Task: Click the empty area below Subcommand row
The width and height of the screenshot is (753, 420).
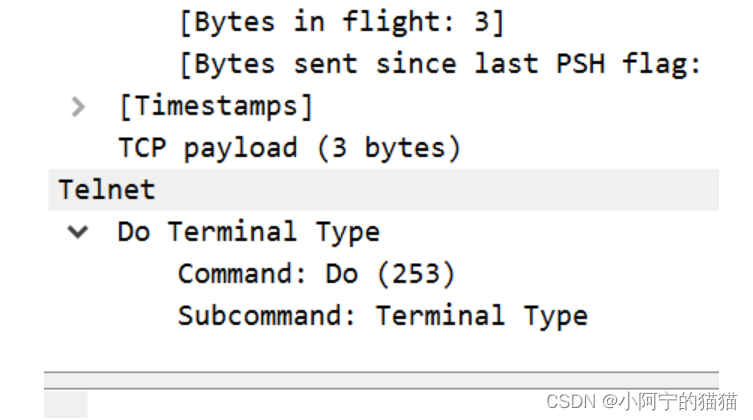Action: [x=381, y=352]
